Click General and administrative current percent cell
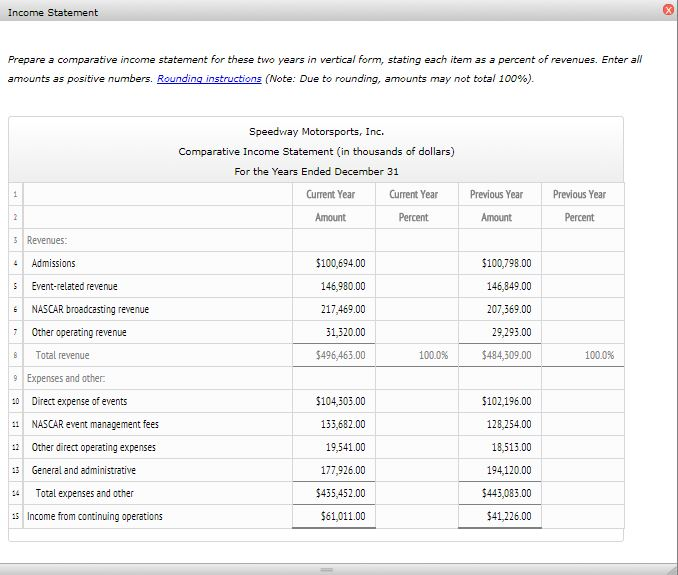Image resolution: width=678 pixels, height=575 pixels. point(417,470)
